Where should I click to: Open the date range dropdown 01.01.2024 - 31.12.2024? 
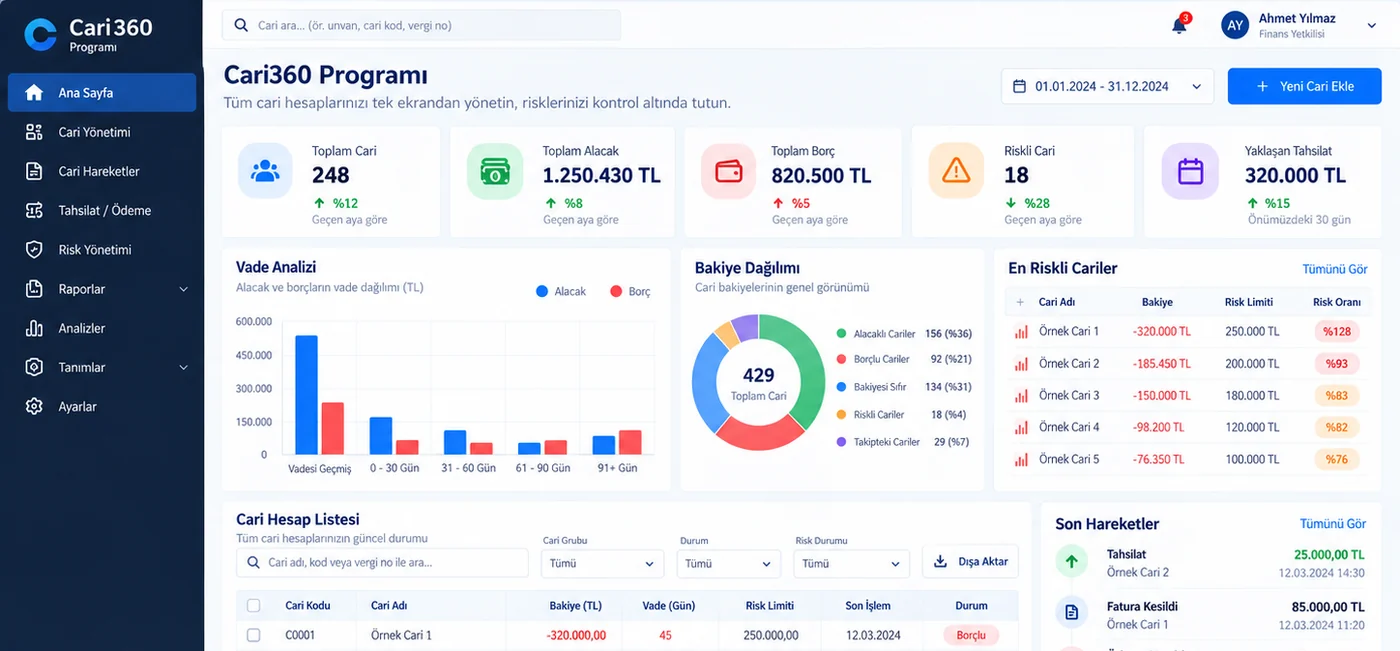[1107, 87]
